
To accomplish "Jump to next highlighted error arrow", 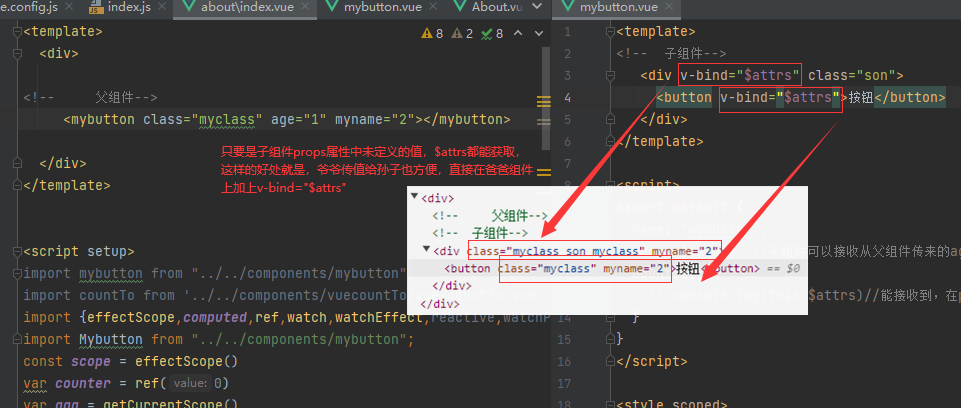I will 539,34.
